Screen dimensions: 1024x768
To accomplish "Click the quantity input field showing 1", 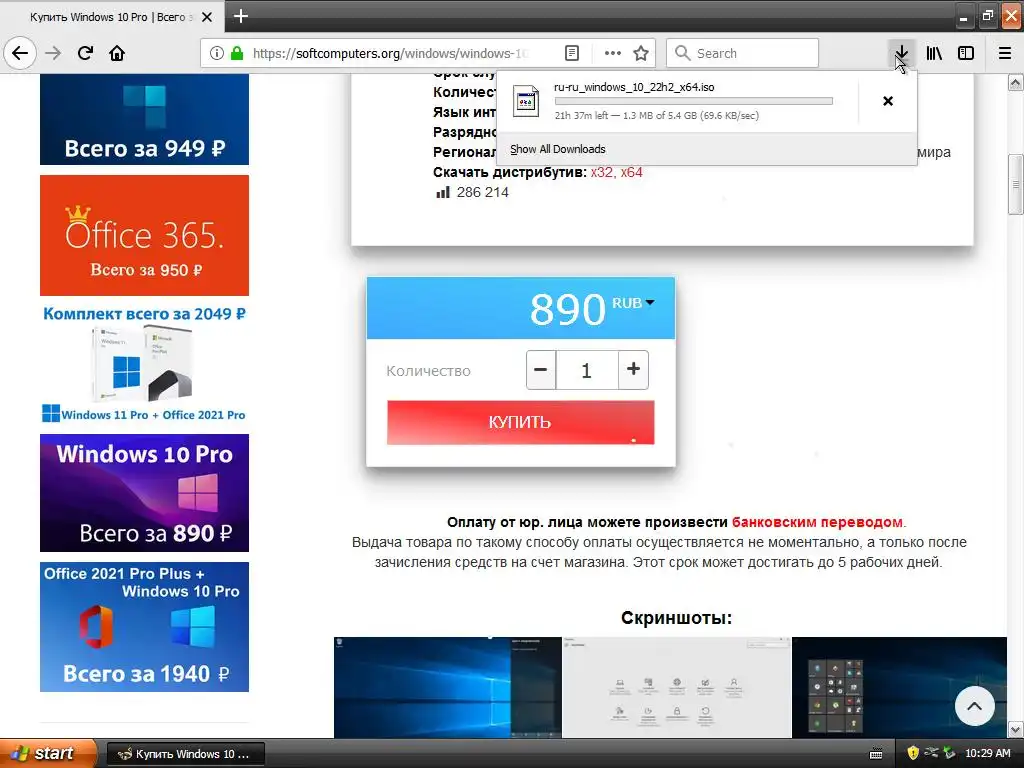I will pyautogui.click(x=586, y=370).
